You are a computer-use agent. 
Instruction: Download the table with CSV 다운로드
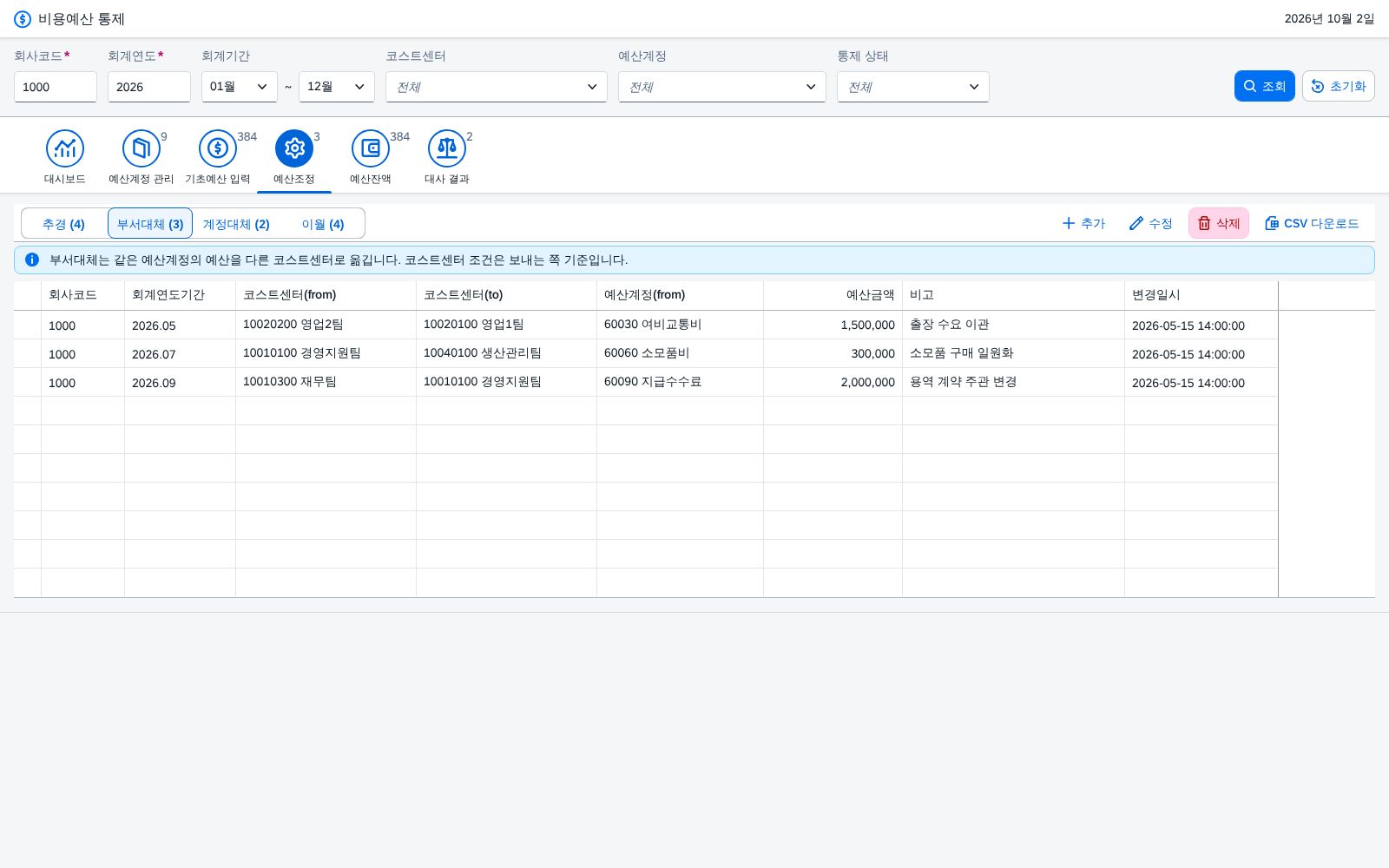coord(1312,223)
